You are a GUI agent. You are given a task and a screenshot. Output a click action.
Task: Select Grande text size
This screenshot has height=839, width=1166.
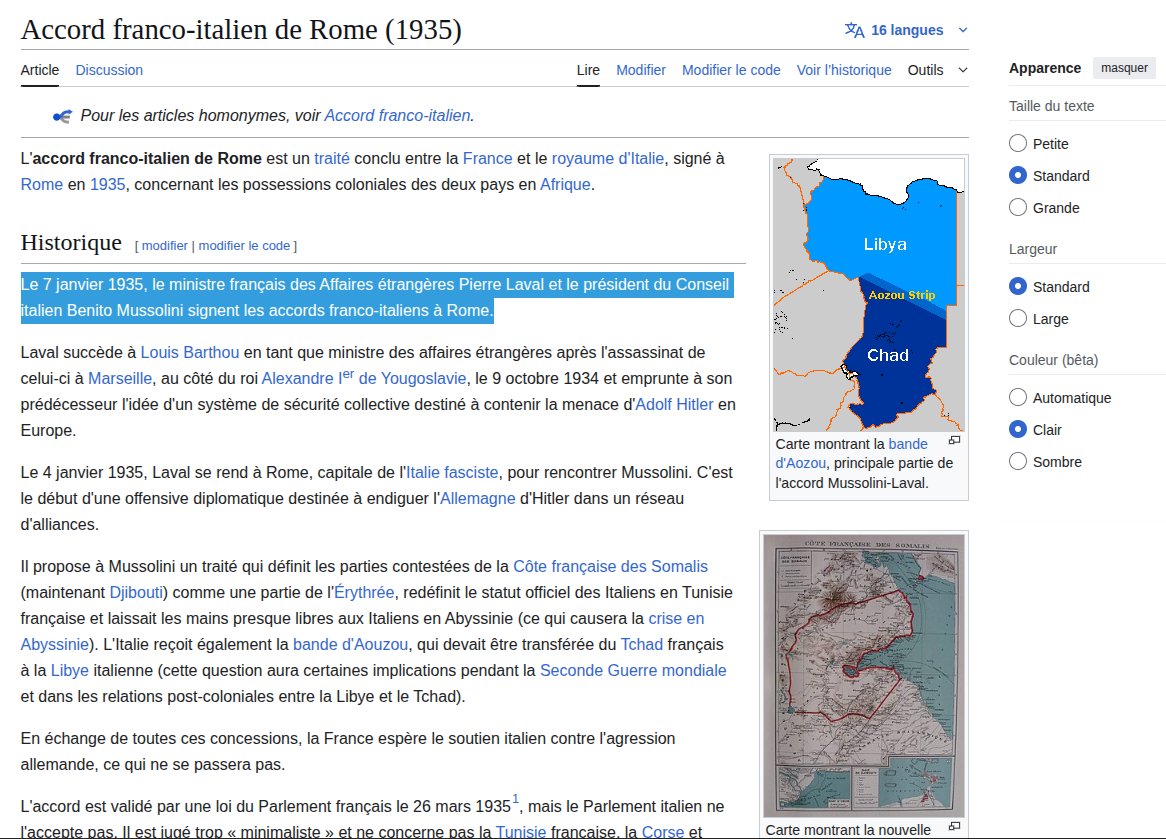coord(1018,208)
